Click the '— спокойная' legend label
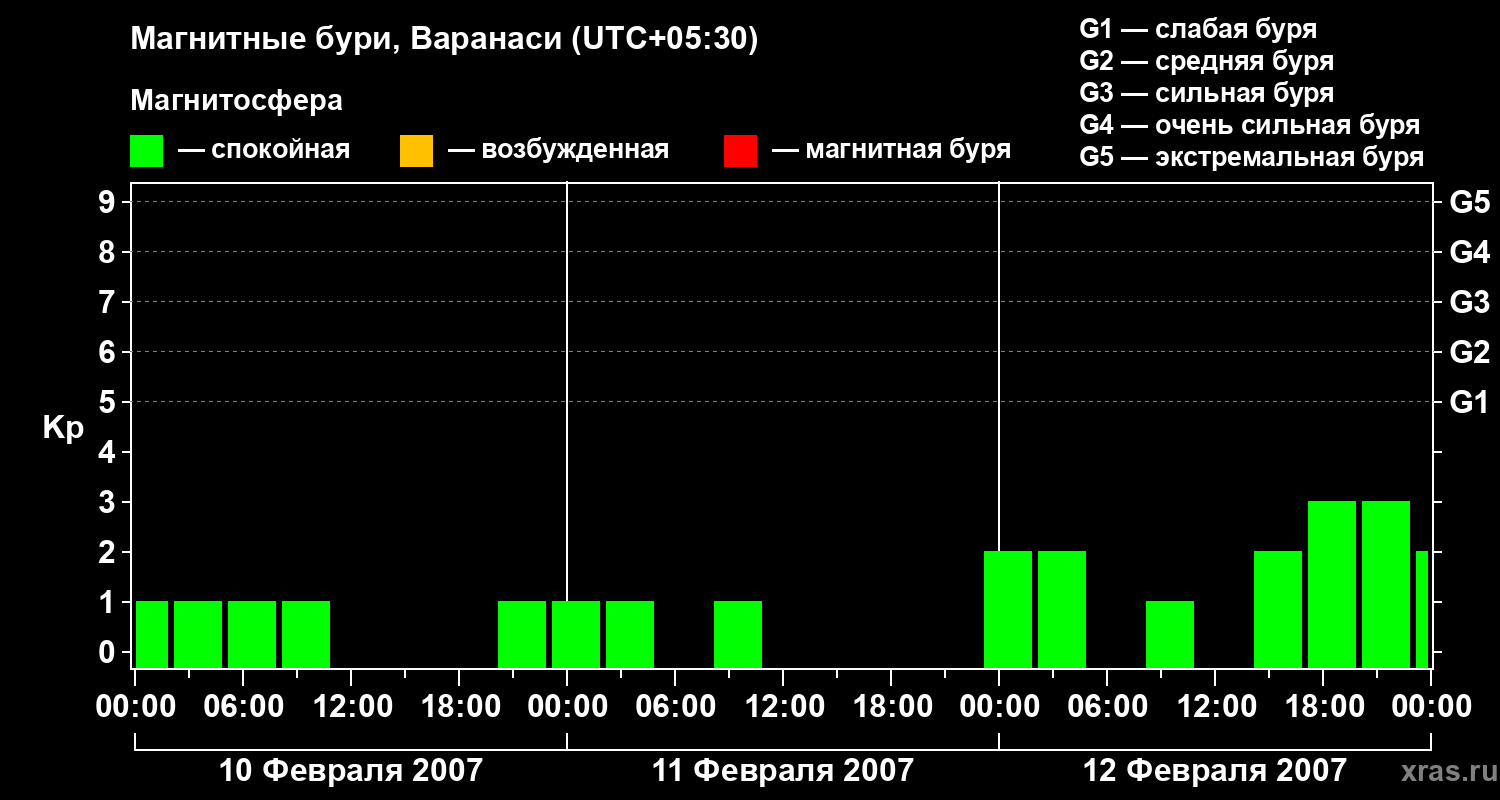This screenshot has width=1500, height=800. tap(264, 150)
